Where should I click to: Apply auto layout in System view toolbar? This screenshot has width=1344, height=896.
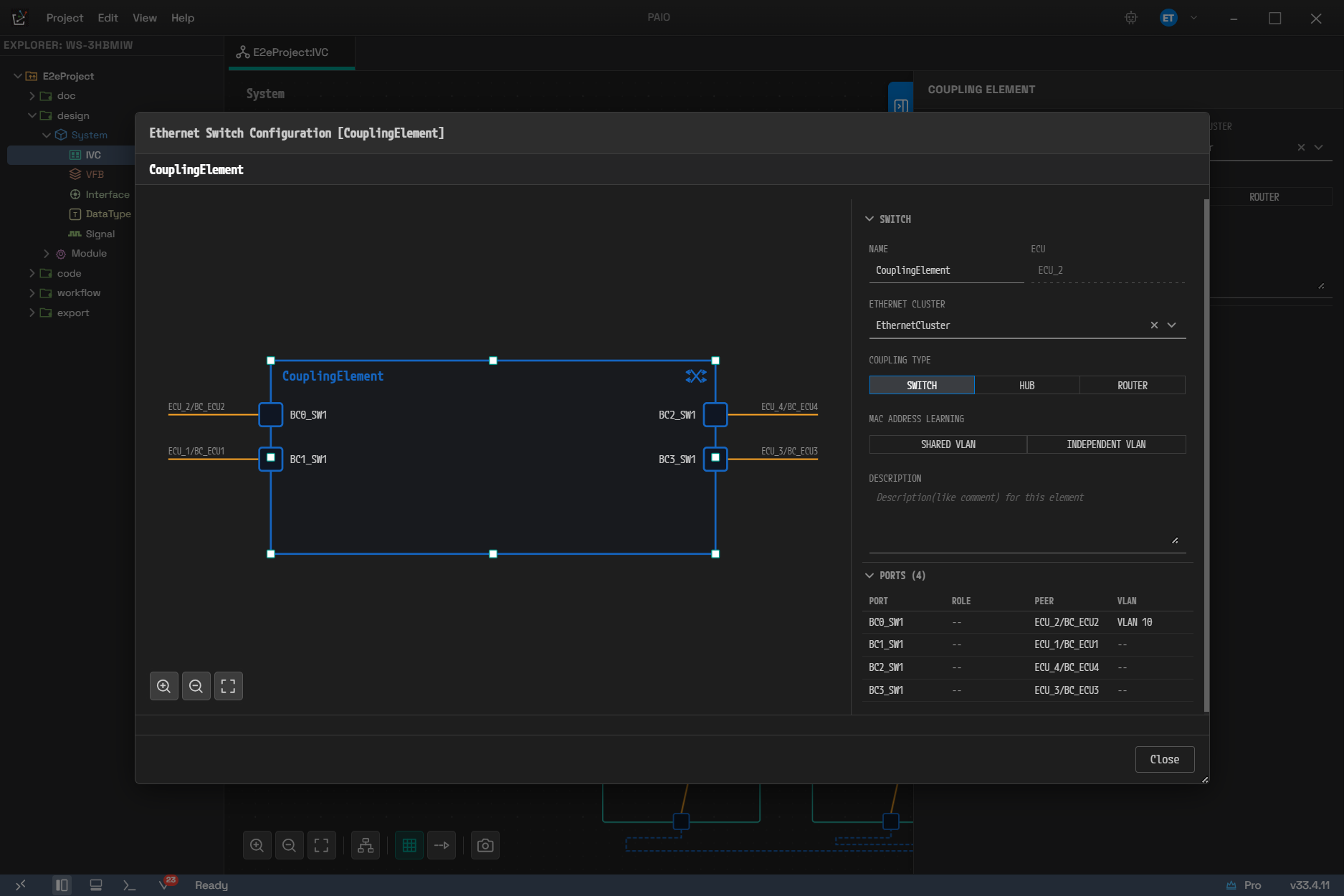[366, 845]
